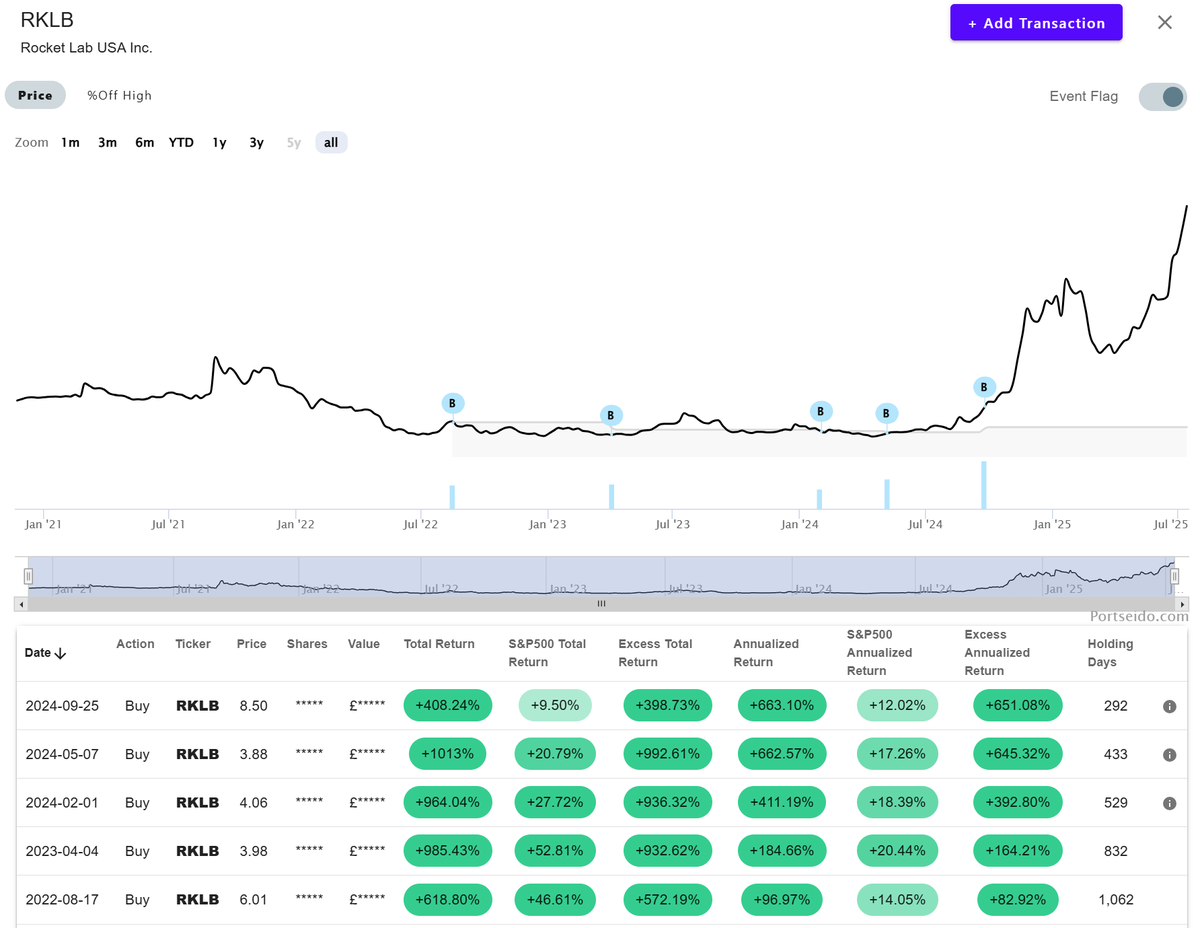1200x928 pixels.
Task: Click the +618.80% total return badge
Action: click(449, 899)
